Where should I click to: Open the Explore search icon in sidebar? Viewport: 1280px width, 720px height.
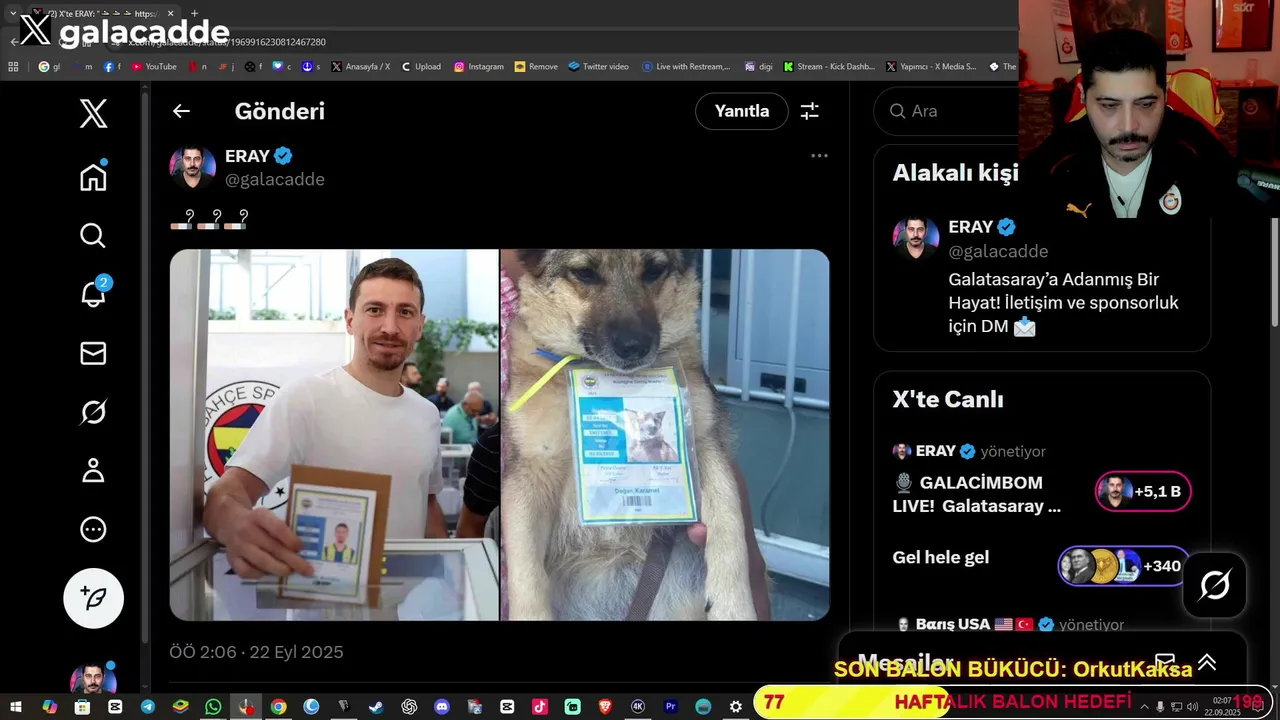(x=93, y=236)
